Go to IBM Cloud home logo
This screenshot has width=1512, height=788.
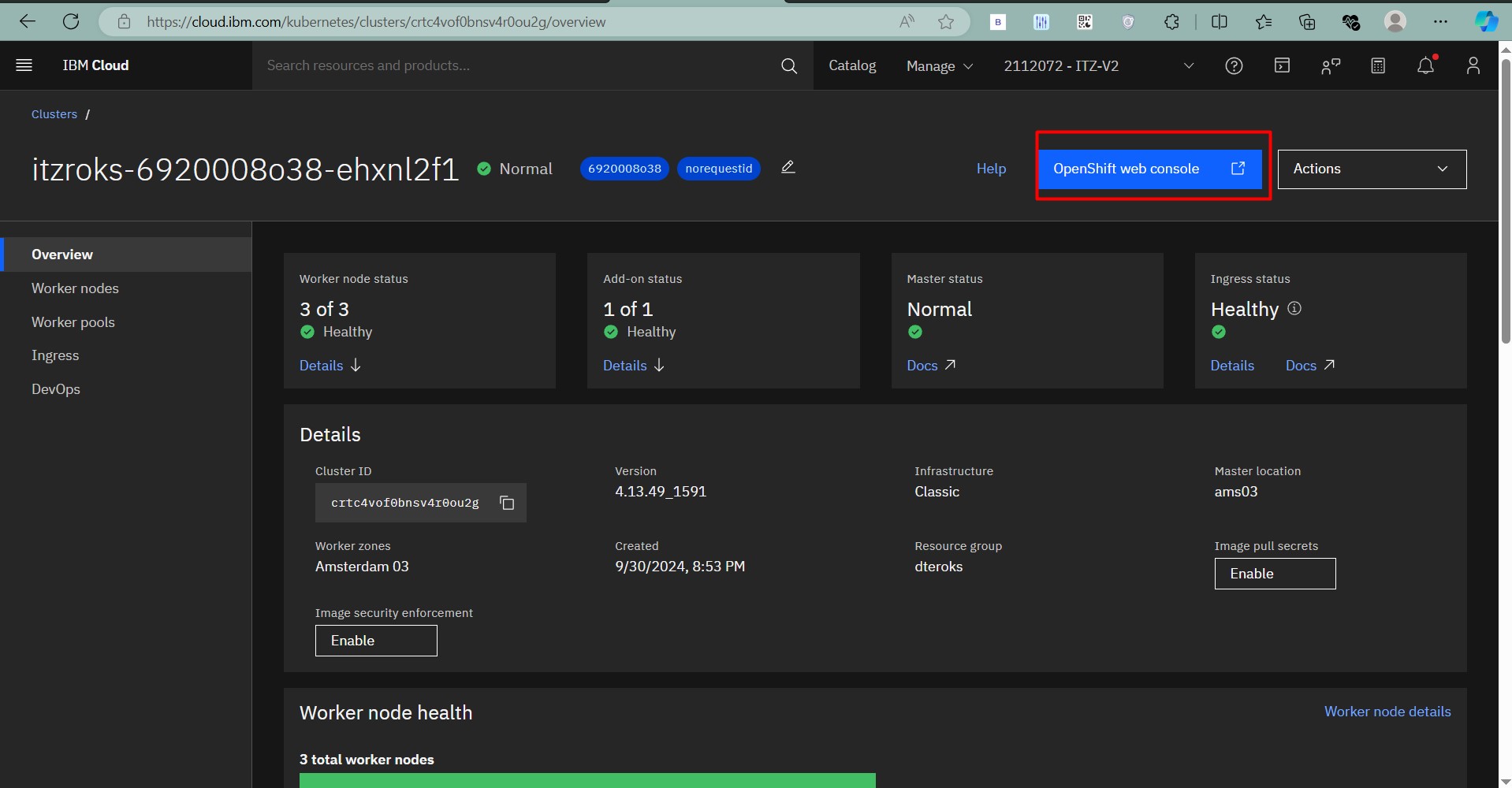tap(95, 65)
